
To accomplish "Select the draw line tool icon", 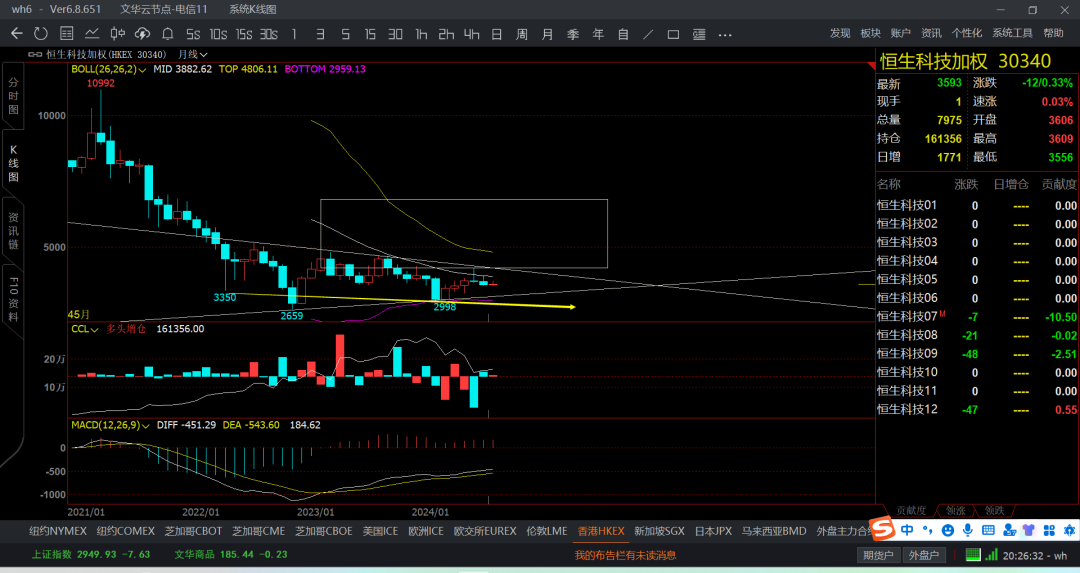I will (648, 34).
